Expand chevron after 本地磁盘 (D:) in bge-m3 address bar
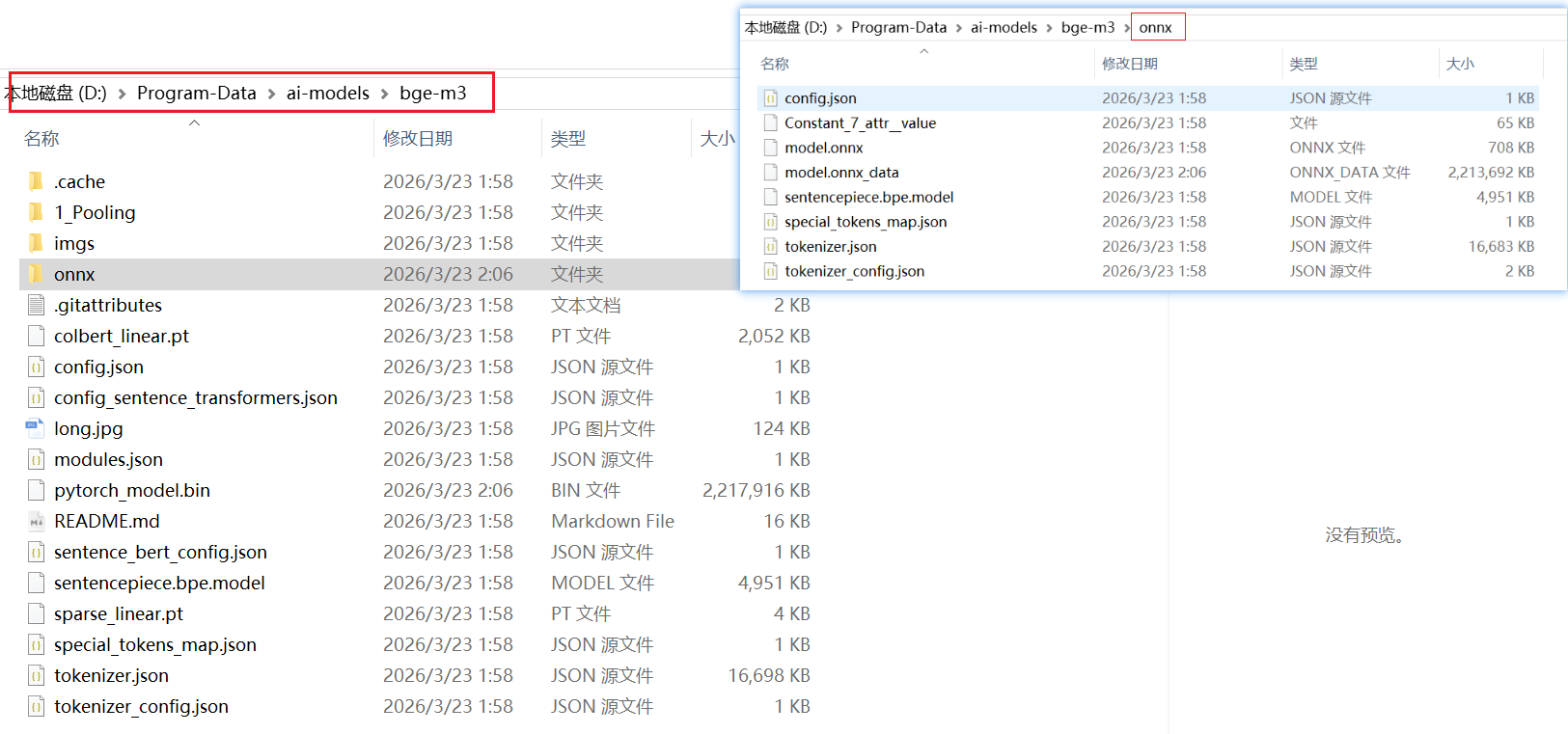The height and width of the screenshot is (734, 1568). 122,94
